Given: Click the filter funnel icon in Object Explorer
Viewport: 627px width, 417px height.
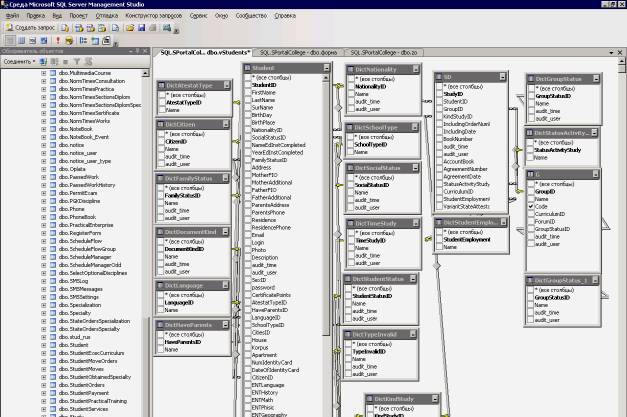Looking at the screenshot, I should coord(76,61).
